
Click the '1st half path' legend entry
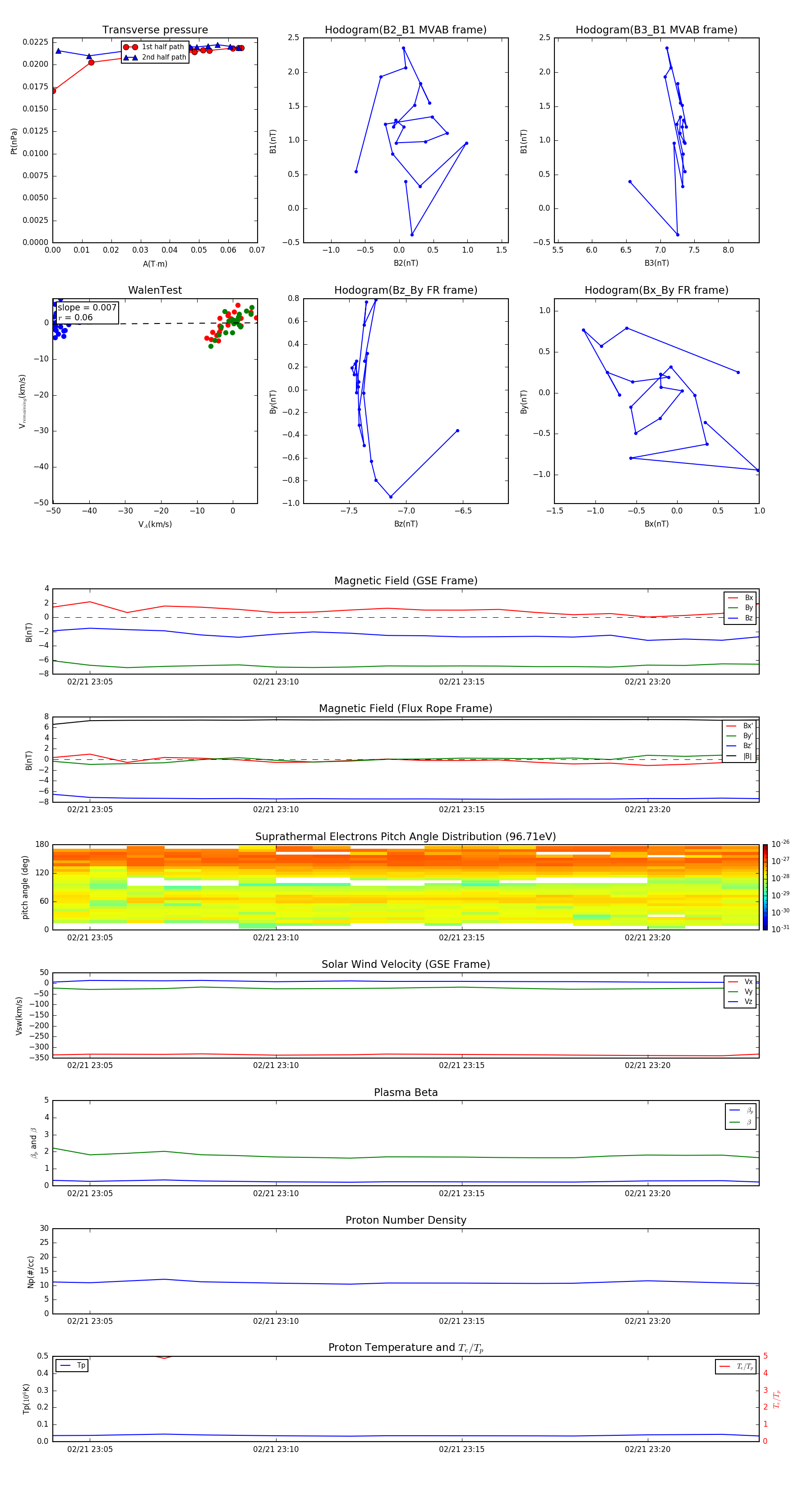[x=154, y=47]
